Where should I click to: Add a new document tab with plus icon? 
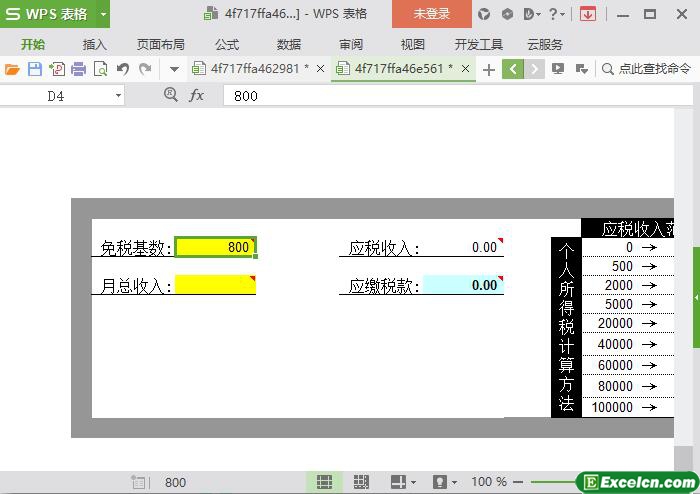pyautogui.click(x=488, y=69)
